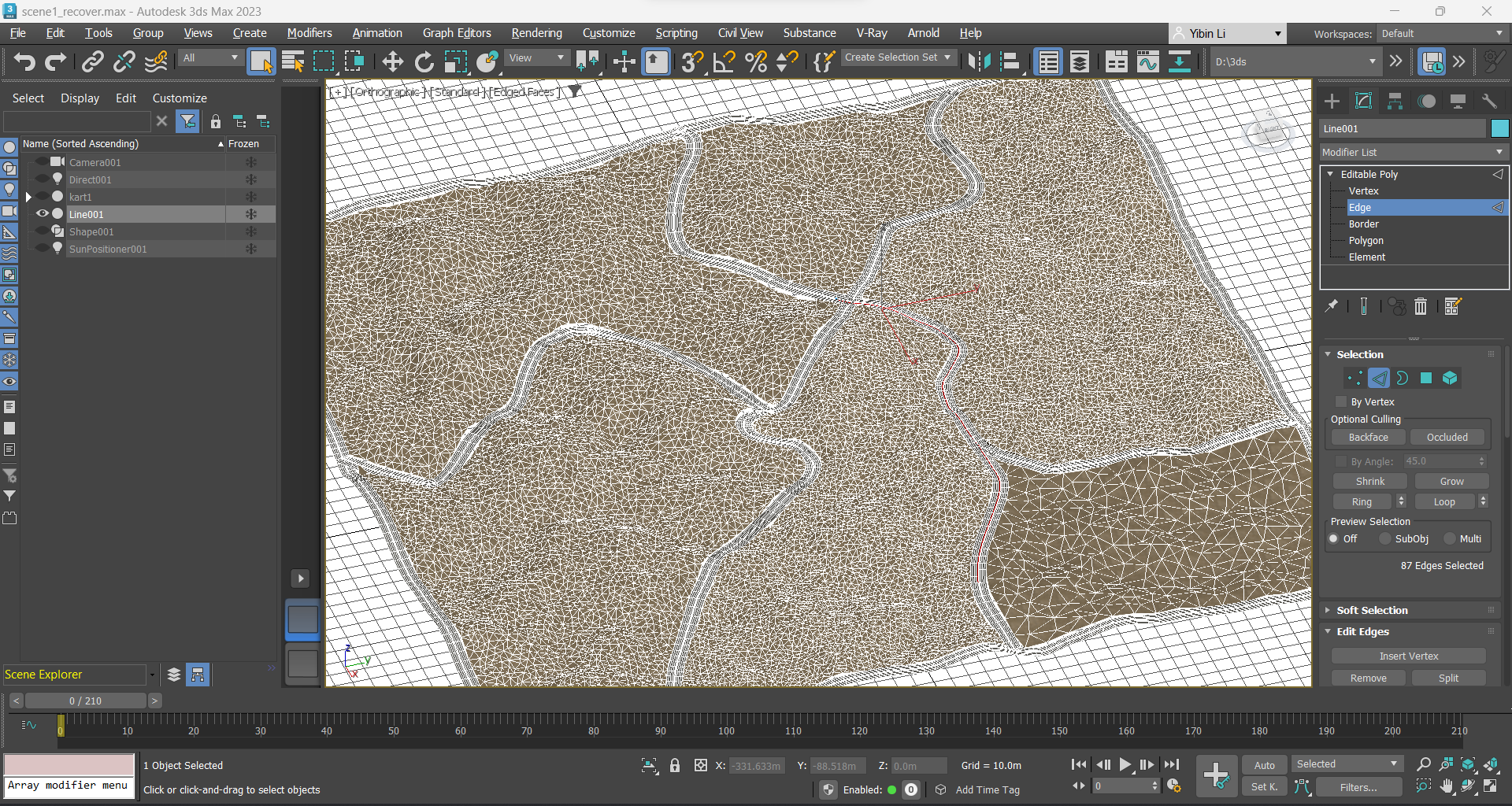1512x806 pixels.
Task: Open the Rendering menu
Action: coord(536,33)
